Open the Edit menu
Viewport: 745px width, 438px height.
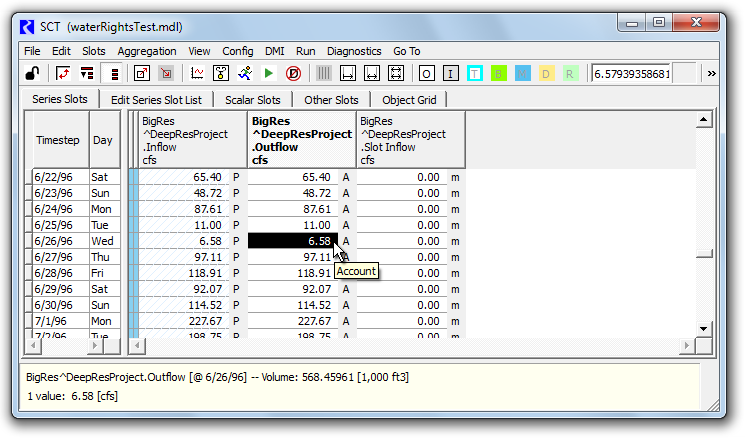point(61,51)
